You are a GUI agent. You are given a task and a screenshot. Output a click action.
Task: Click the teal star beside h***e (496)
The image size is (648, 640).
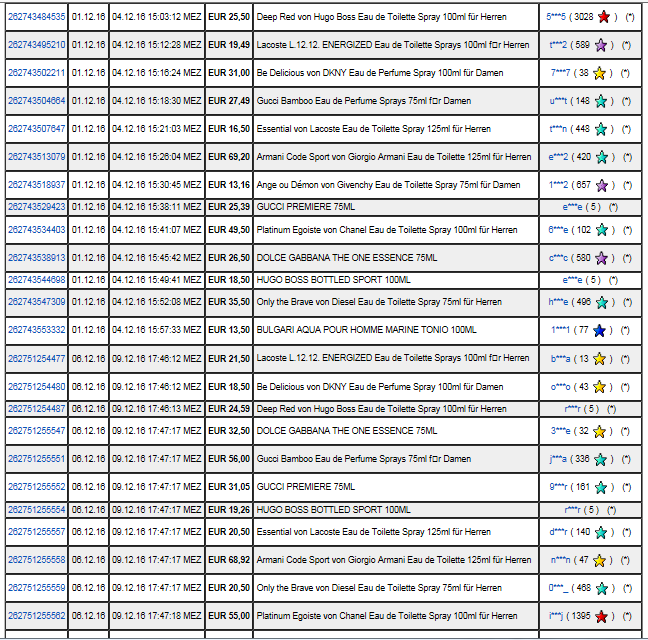click(602, 302)
